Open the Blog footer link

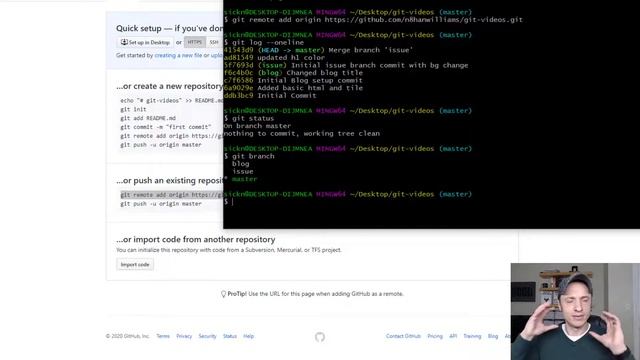pyautogui.click(x=493, y=336)
